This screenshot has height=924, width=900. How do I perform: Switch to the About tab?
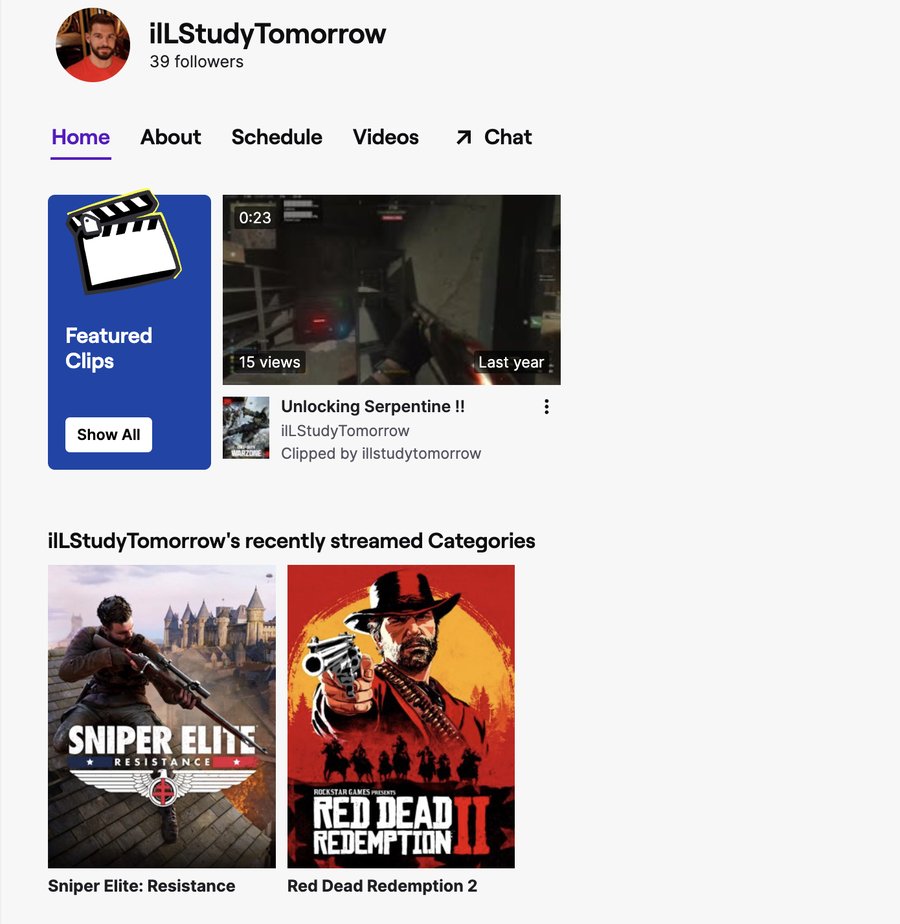coord(170,137)
